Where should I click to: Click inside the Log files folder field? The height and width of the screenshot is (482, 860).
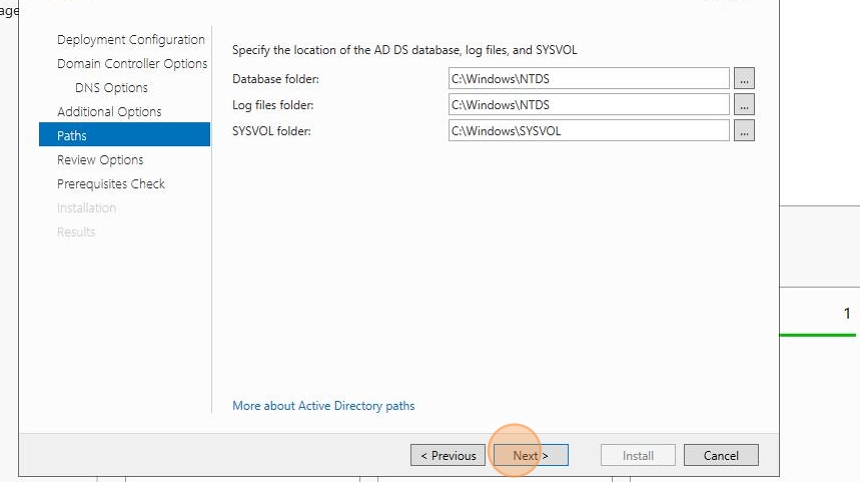pos(589,105)
